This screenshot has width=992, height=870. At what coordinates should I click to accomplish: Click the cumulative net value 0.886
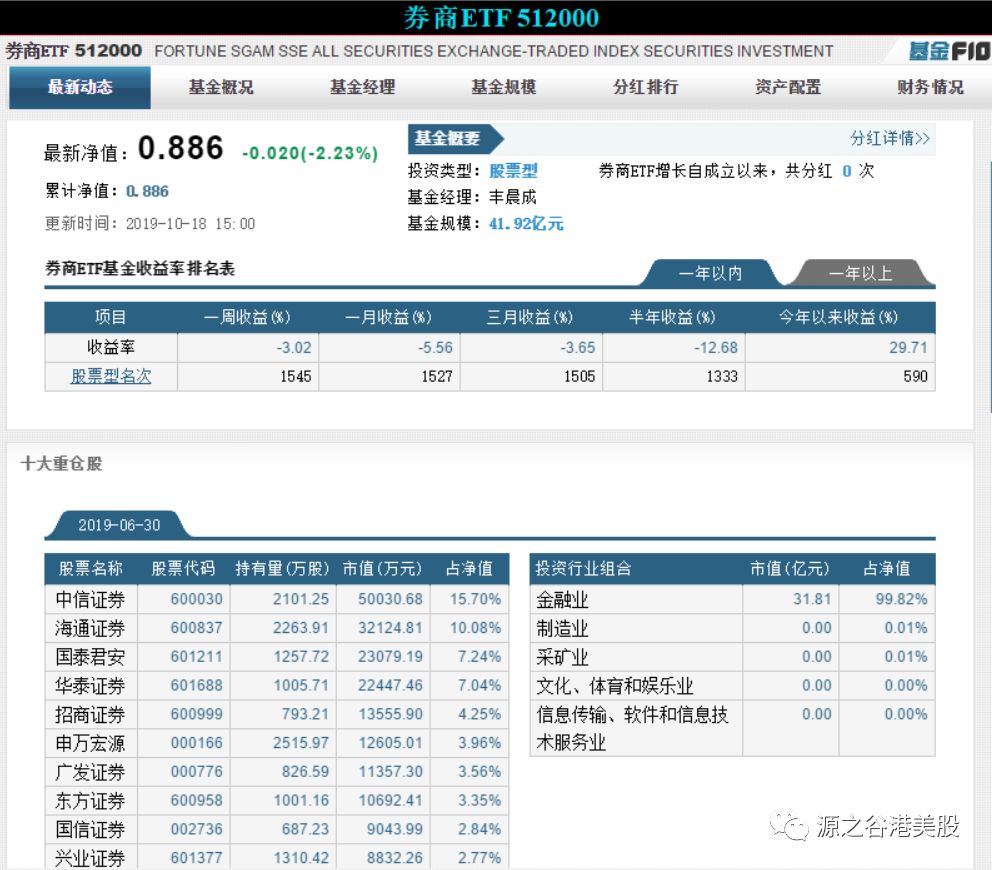point(147,191)
